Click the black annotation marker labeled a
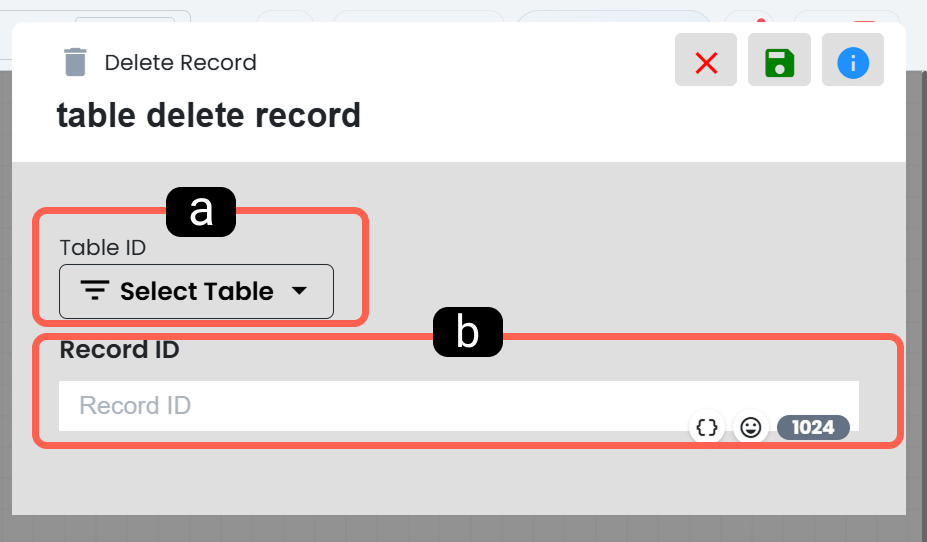Screen dimensions: 927x542 click(x=201, y=212)
